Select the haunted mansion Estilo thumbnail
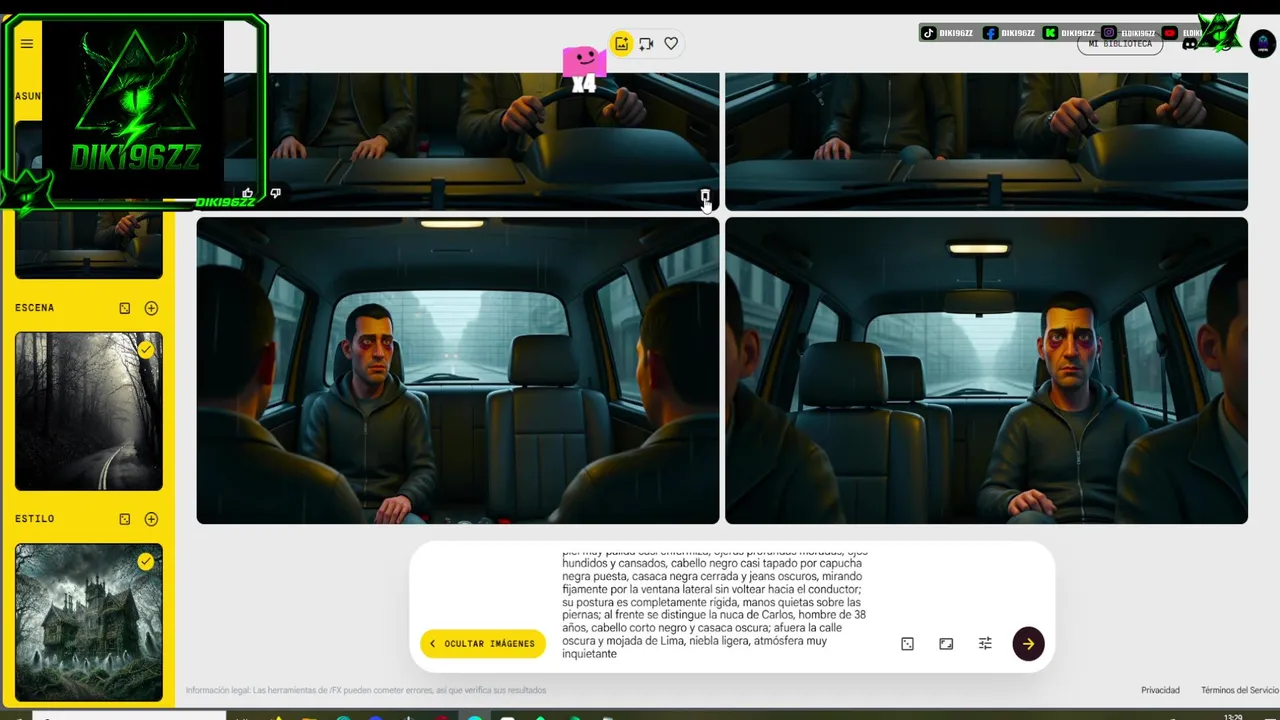The height and width of the screenshot is (720, 1280). (x=89, y=622)
